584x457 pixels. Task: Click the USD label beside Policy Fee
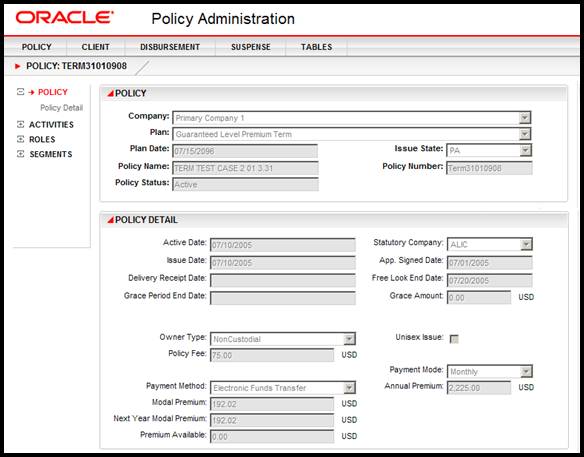[349, 355]
